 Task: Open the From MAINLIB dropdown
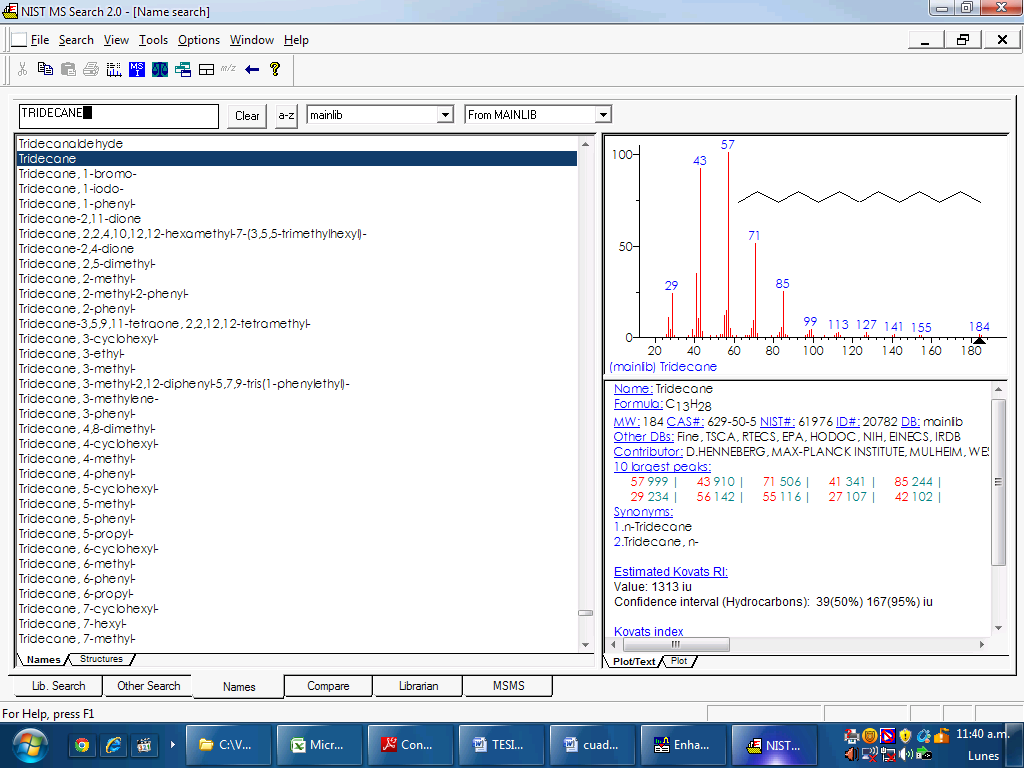point(603,115)
